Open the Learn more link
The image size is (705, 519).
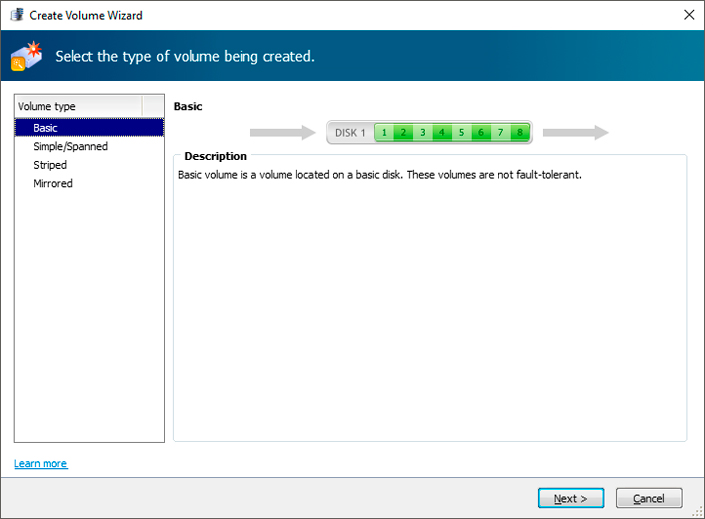click(41, 463)
